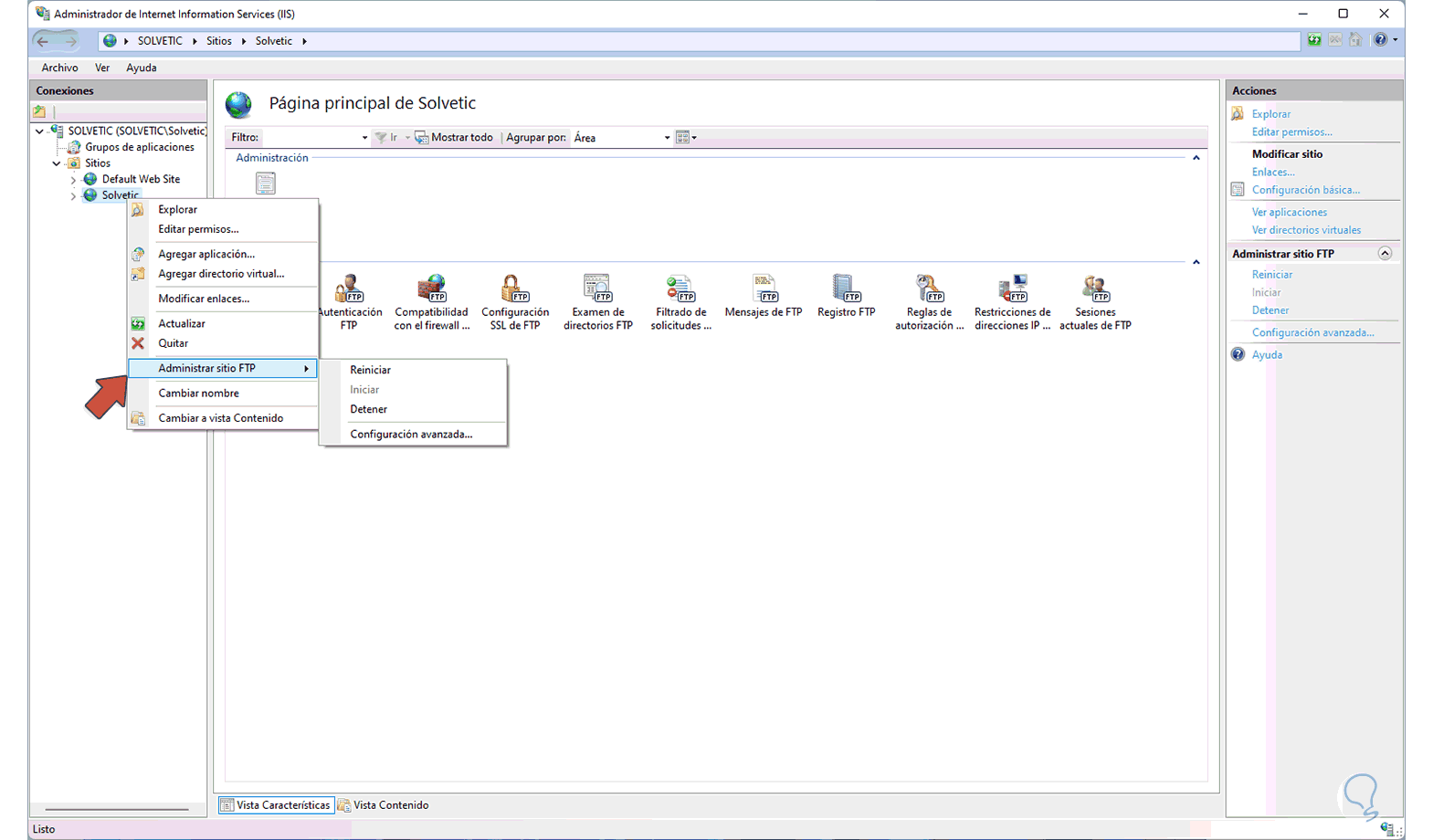This screenshot has height=840, width=1433.
Task: Click the view mode icon in filter bar
Action: (683, 138)
